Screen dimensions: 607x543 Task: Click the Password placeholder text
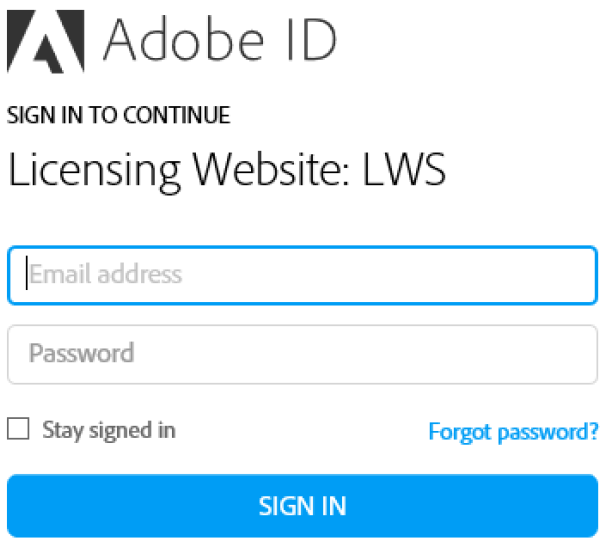click(81, 353)
